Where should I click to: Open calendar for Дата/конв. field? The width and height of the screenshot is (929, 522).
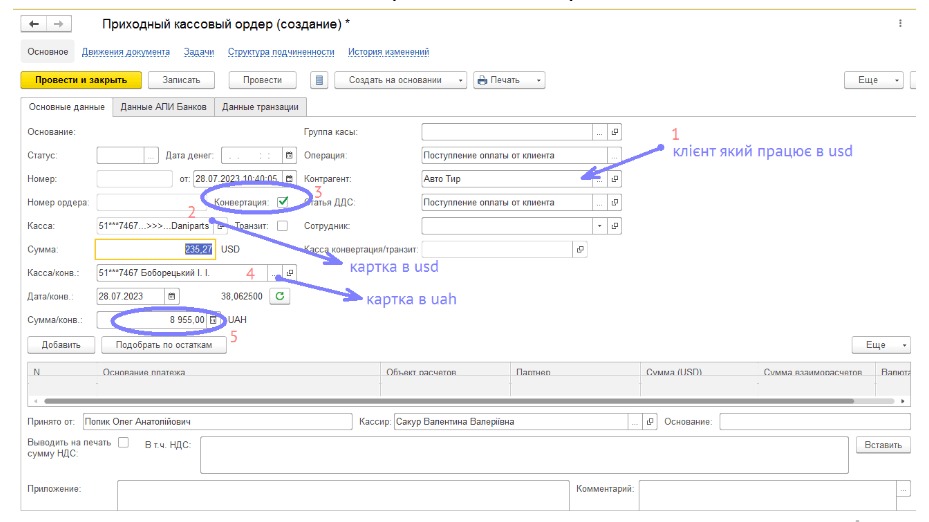(172, 296)
